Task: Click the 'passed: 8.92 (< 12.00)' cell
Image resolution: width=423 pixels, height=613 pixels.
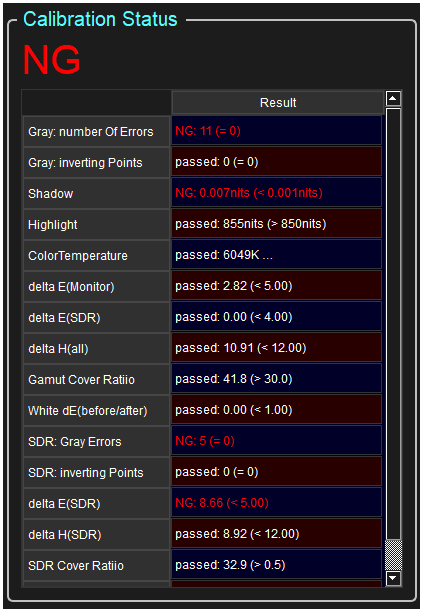Action: tap(276, 534)
